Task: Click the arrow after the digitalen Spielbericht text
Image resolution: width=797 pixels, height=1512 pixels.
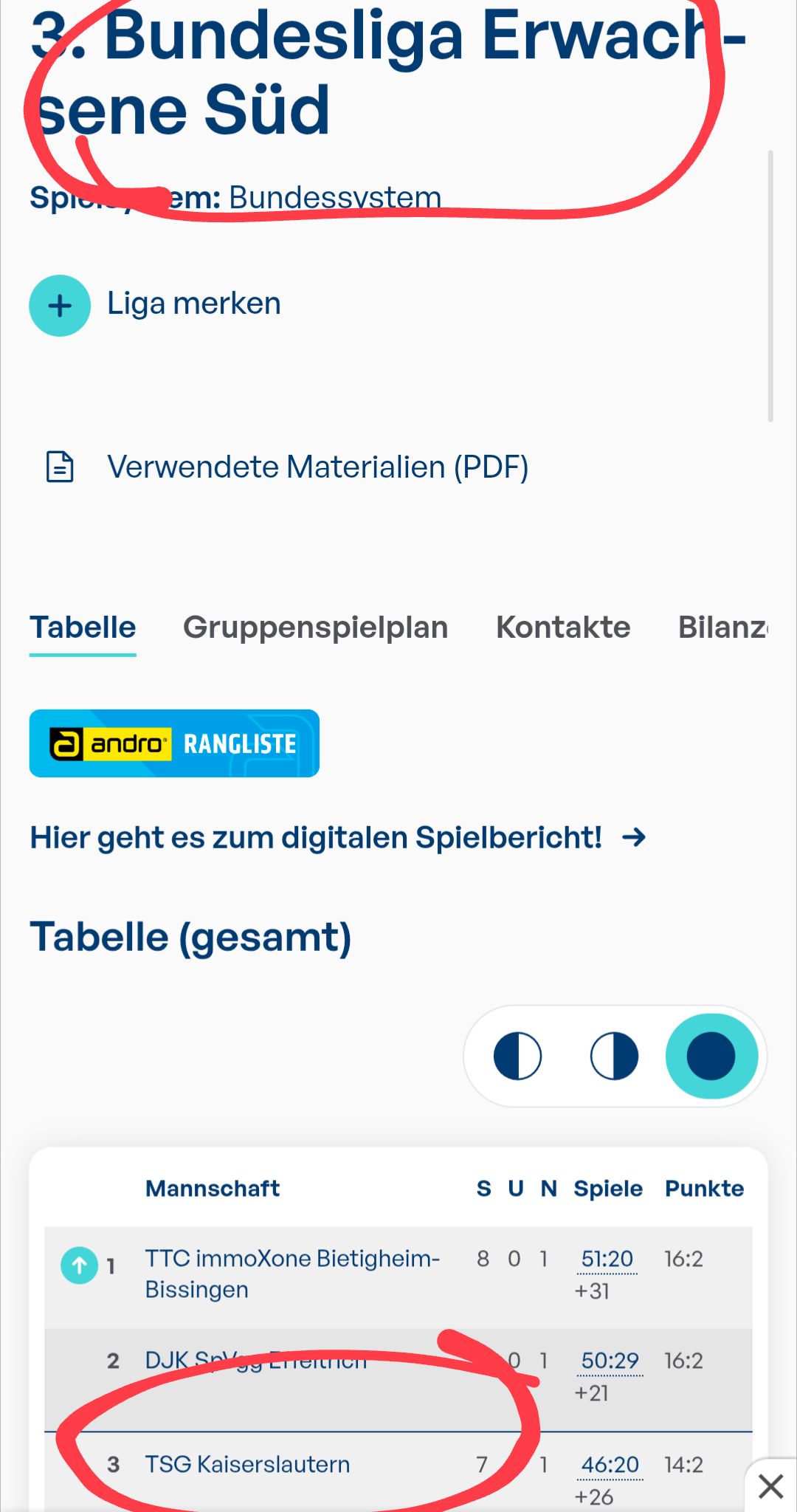Action: coord(634,837)
